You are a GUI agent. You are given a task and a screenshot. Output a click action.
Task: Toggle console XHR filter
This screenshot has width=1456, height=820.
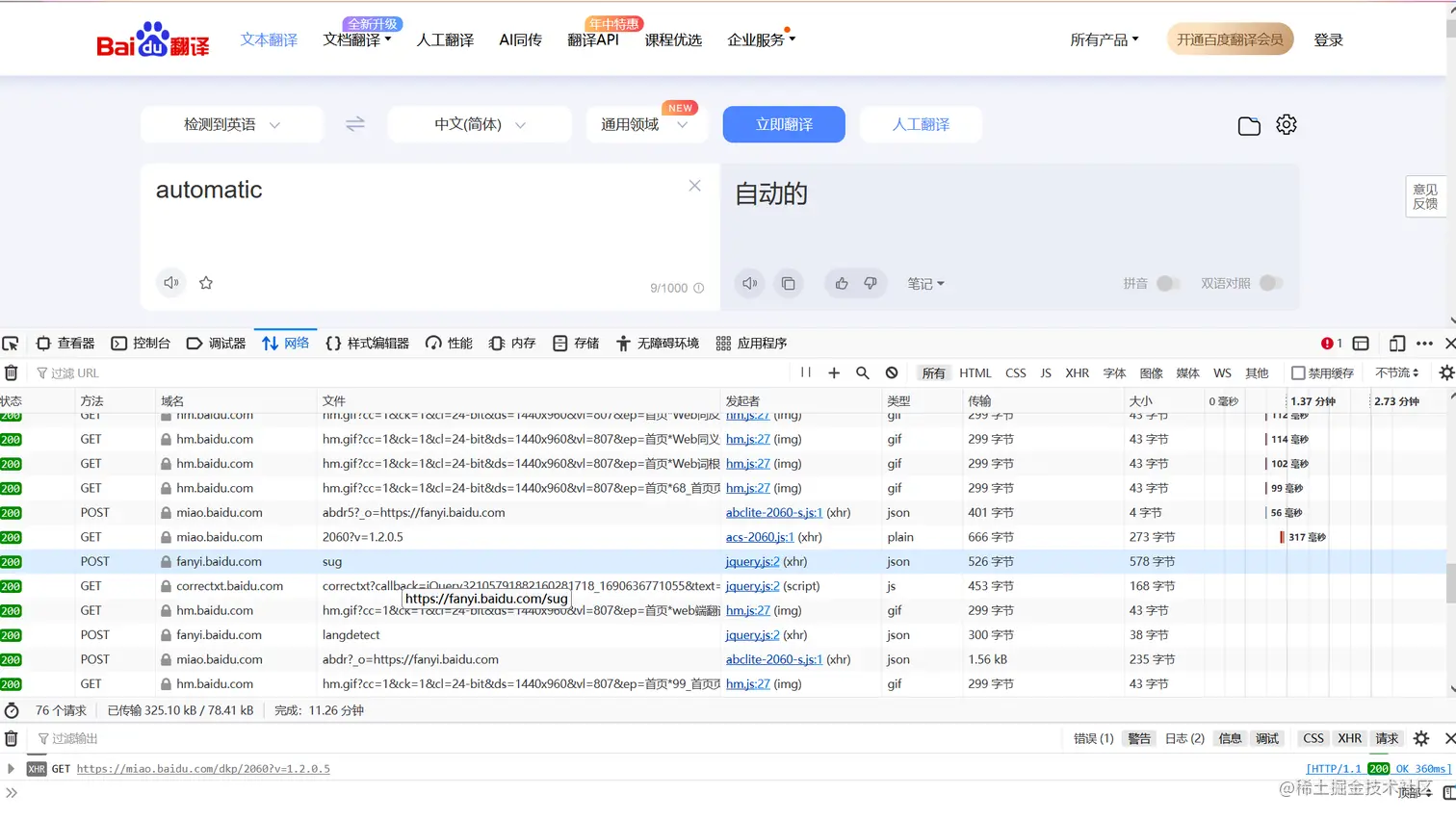click(1349, 738)
